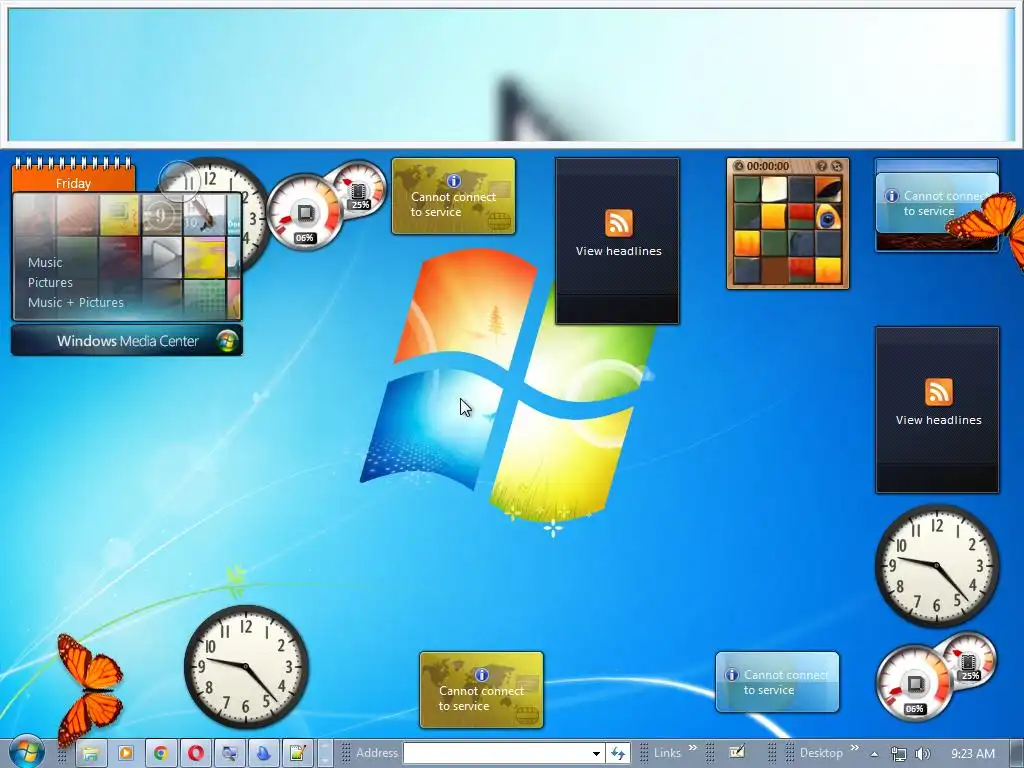Select Music in the Media Center gadget
The width and height of the screenshot is (1024, 768).
point(45,263)
